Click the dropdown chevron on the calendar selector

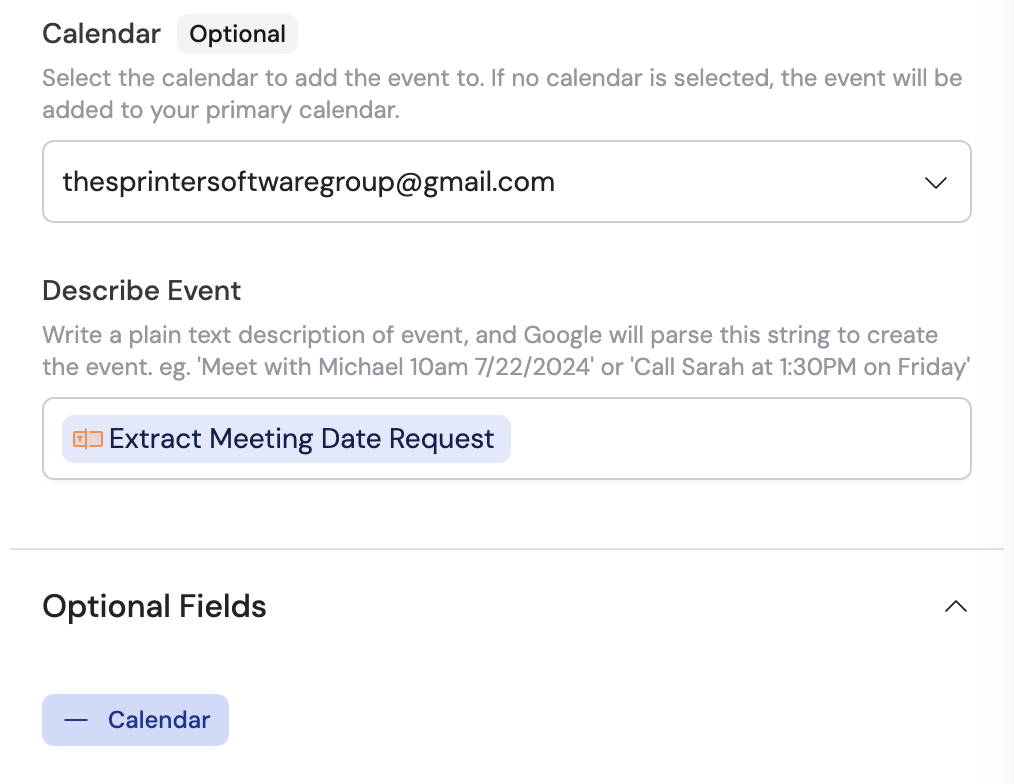[935, 182]
